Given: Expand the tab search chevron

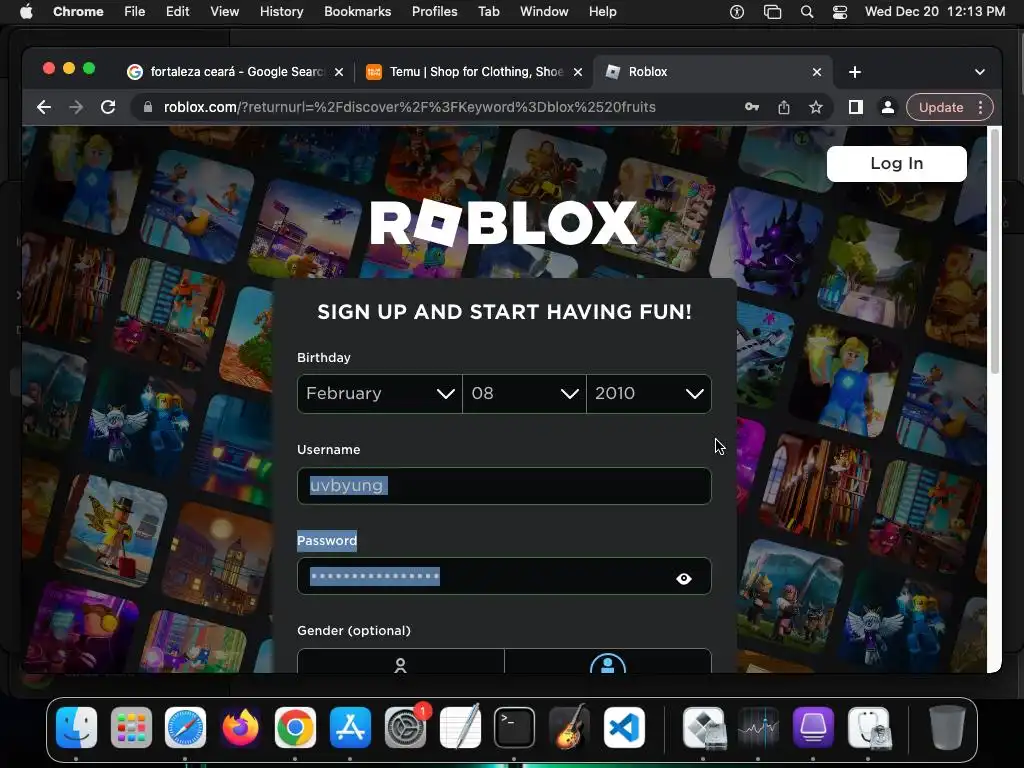Looking at the screenshot, I should click(980, 72).
